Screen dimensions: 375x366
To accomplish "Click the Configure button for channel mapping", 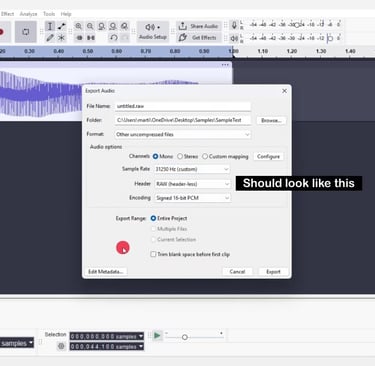I will 268,156.
